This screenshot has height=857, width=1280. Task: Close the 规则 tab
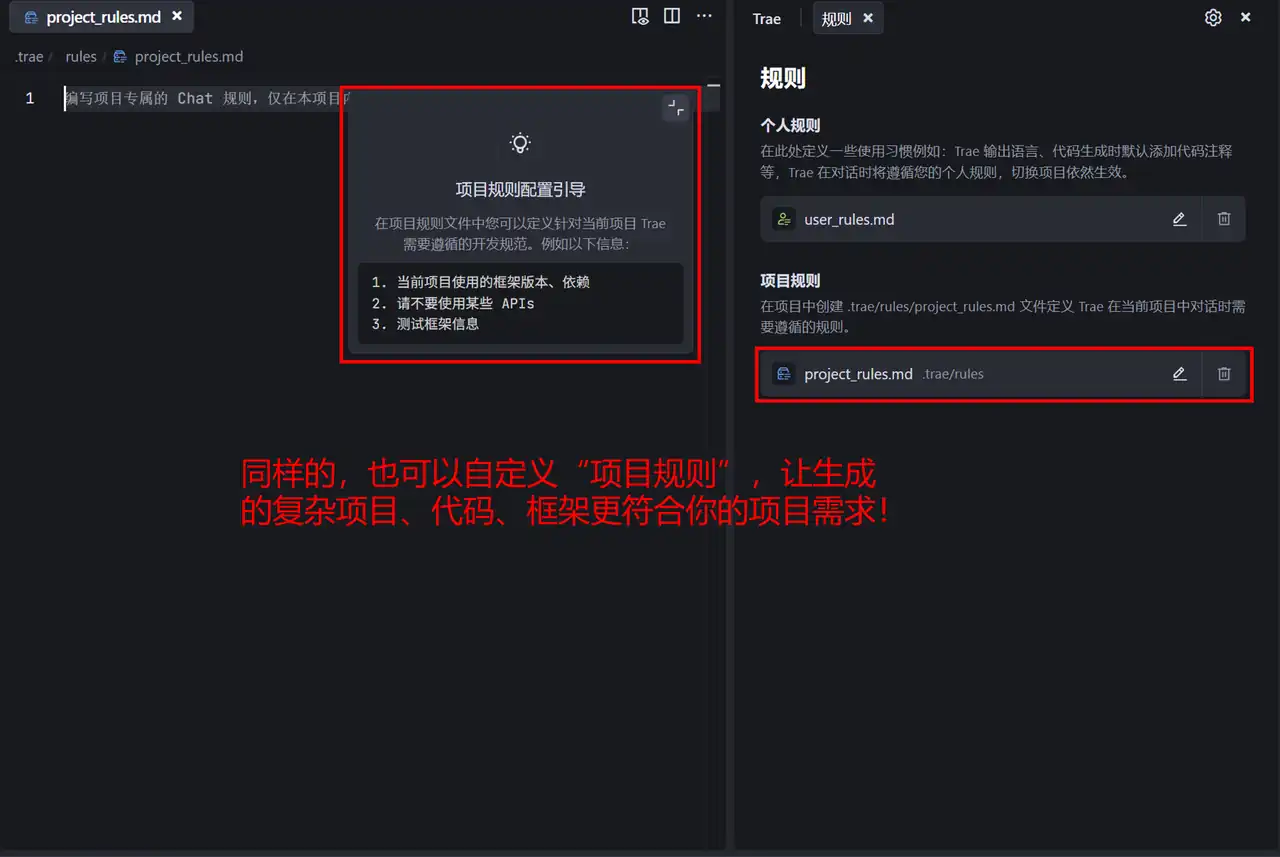pyautogui.click(x=868, y=18)
